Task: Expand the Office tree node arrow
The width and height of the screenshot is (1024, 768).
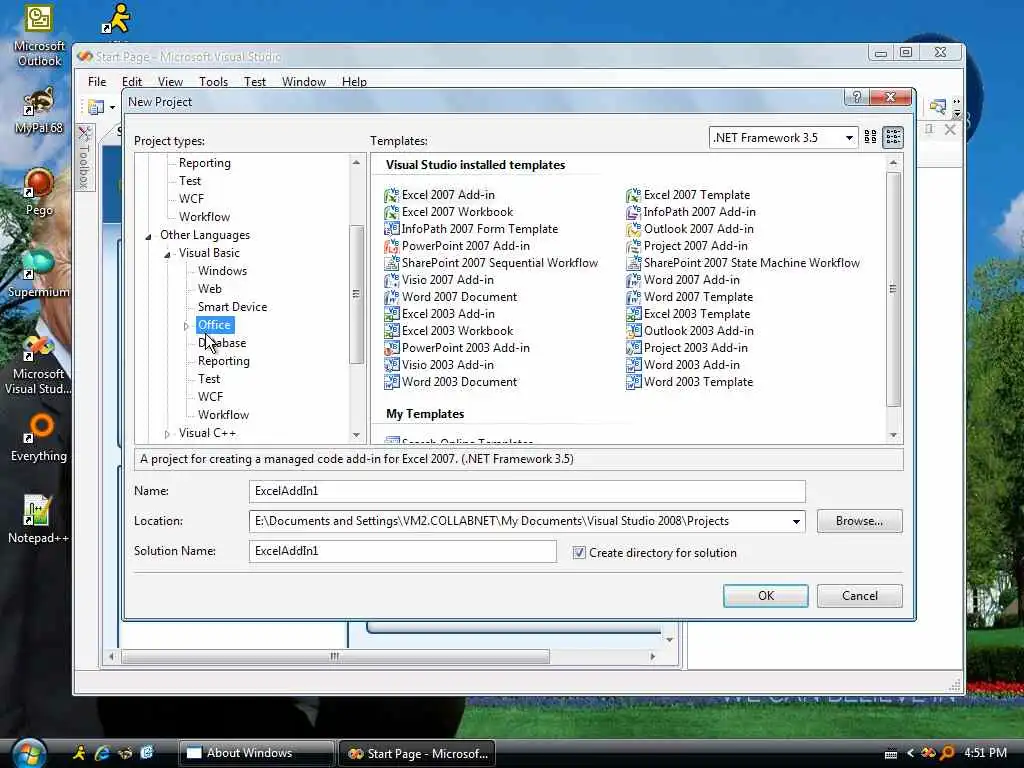Action: click(186, 325)
